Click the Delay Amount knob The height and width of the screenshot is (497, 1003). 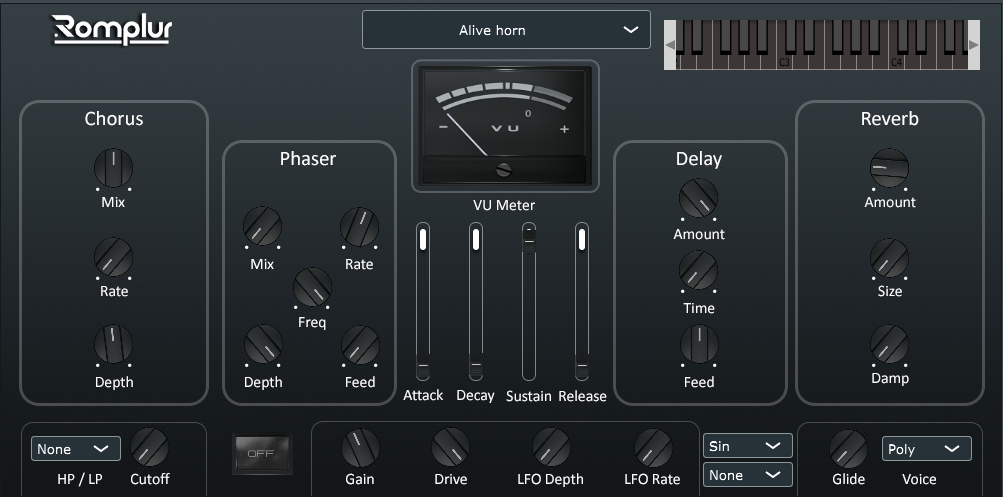(699, 198)
